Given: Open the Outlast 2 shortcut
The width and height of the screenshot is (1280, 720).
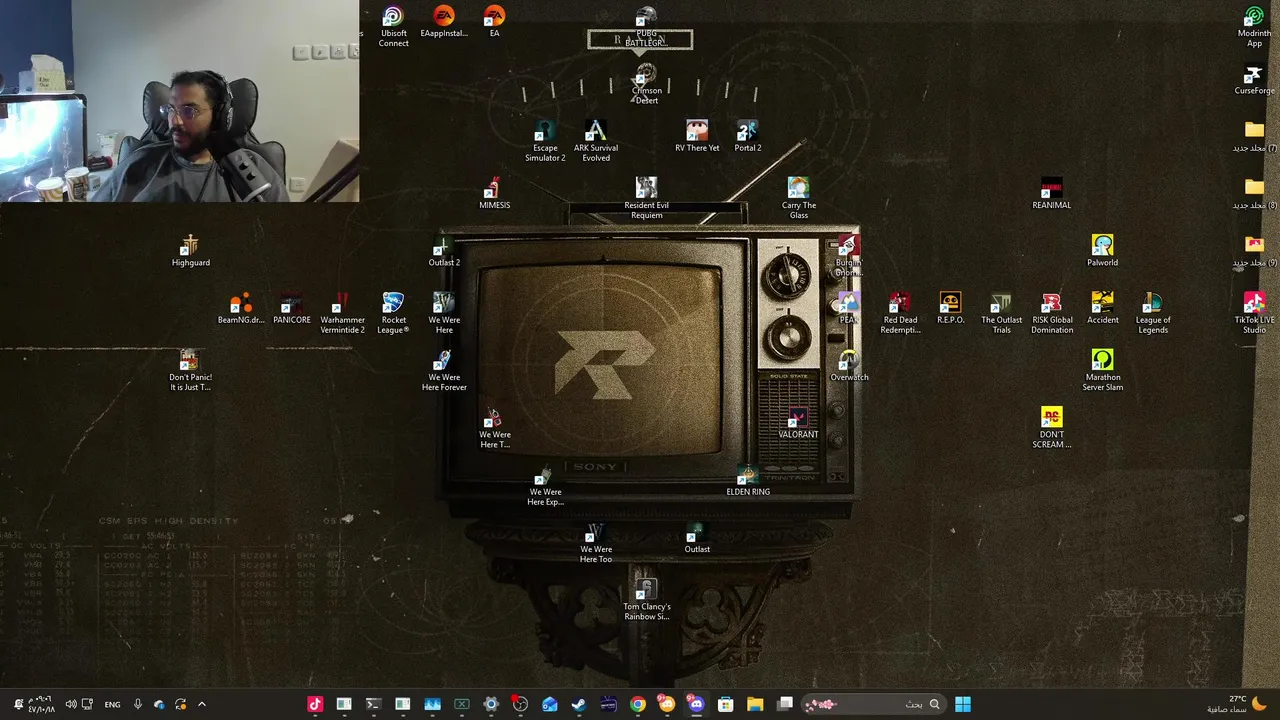Looking at the screenshot, I should [x=444, y=251].
